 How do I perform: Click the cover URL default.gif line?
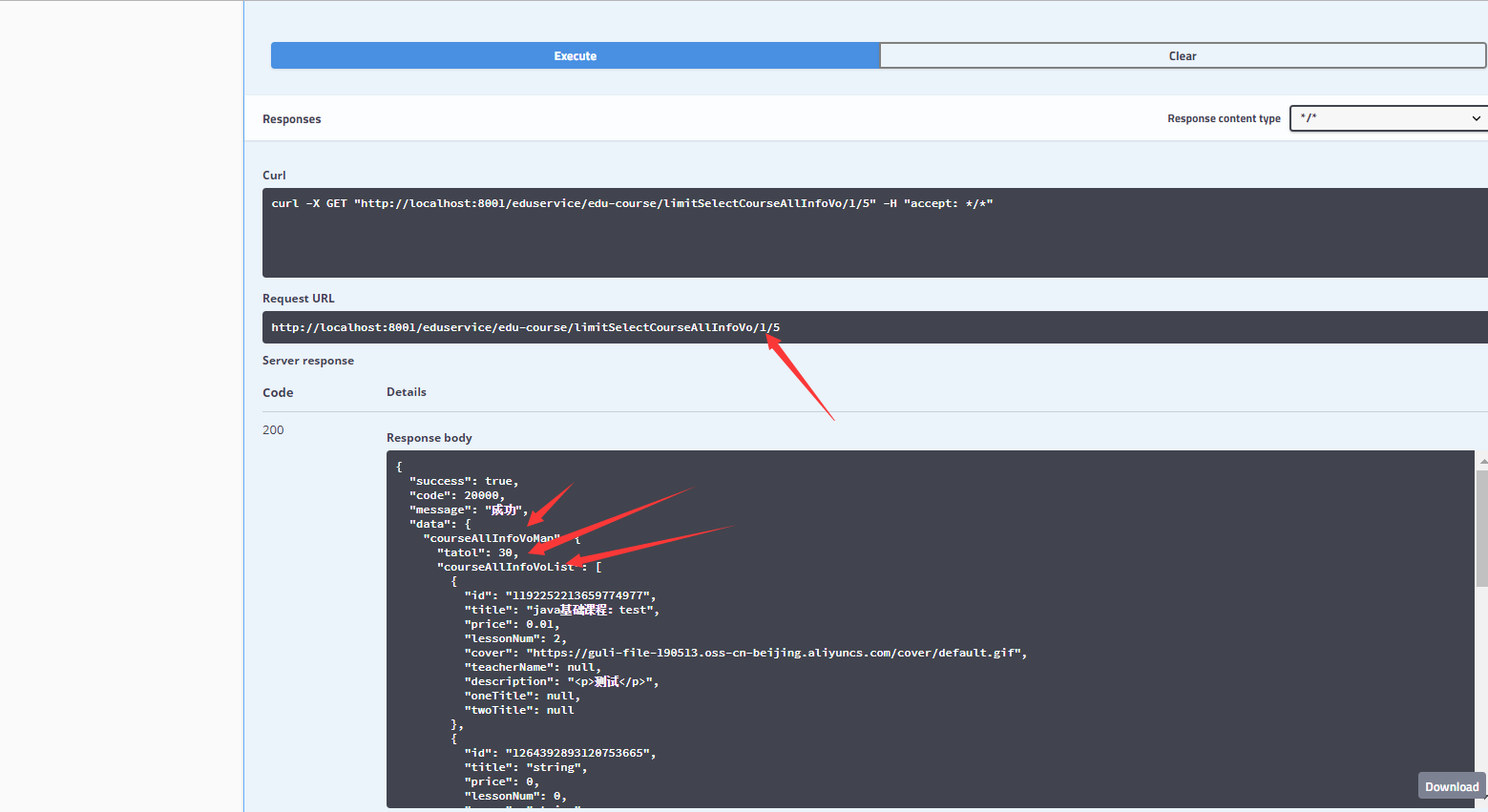[745, 653]
